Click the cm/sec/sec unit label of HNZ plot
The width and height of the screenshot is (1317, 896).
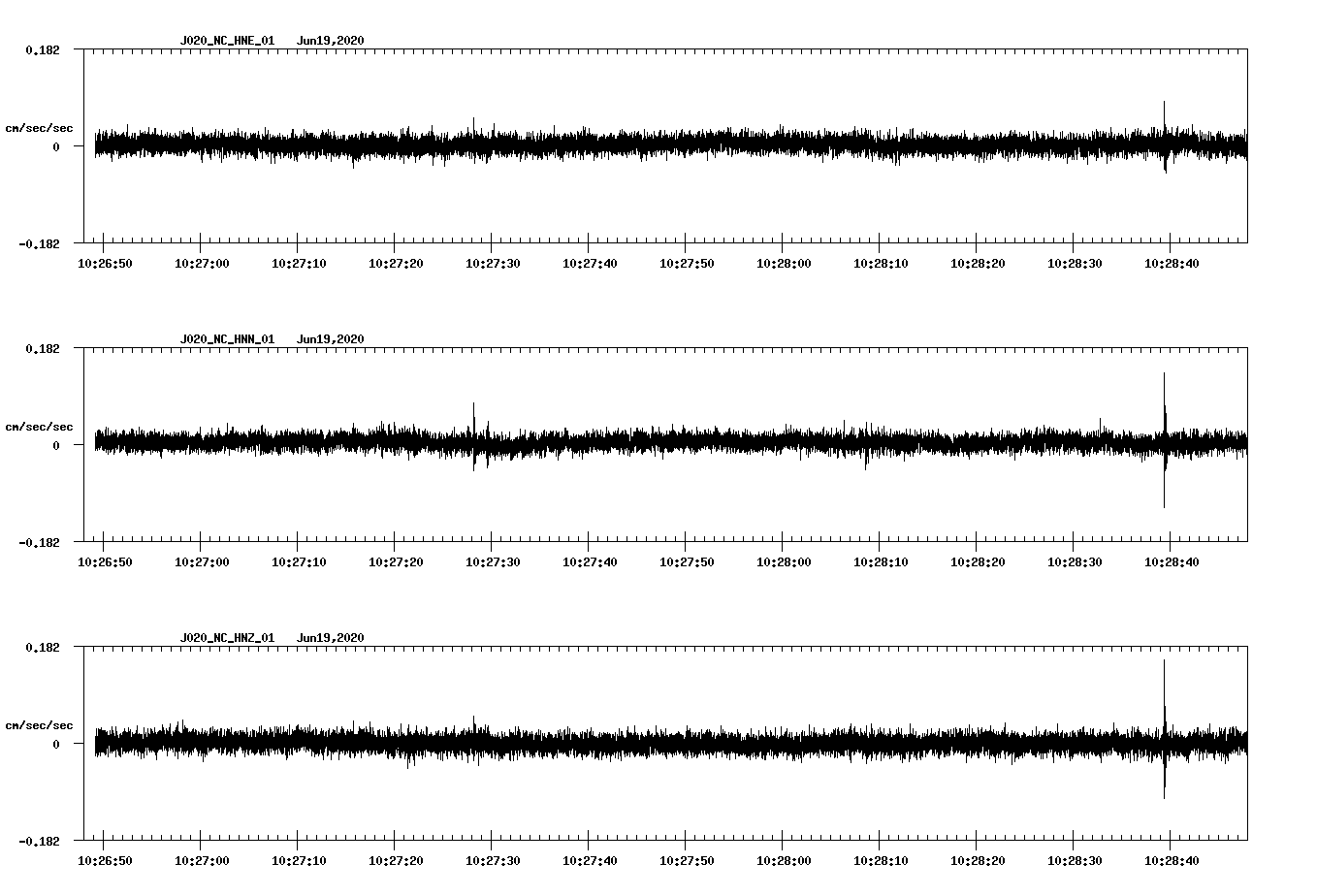[x=39, y=725]
